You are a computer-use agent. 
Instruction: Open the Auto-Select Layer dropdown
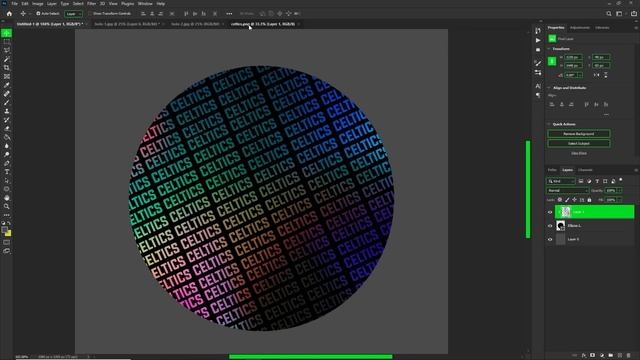coord(73,13)
